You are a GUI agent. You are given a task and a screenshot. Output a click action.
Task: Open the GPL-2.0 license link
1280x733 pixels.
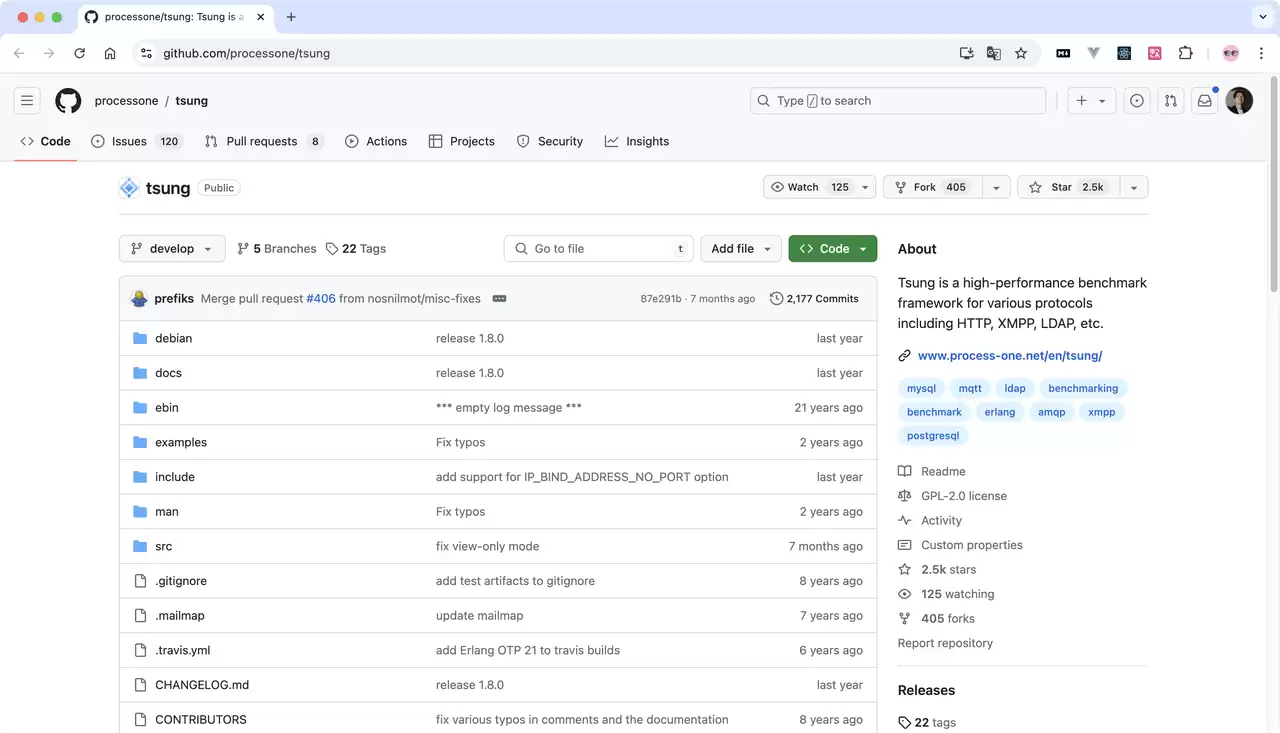[x=964, y=496]
